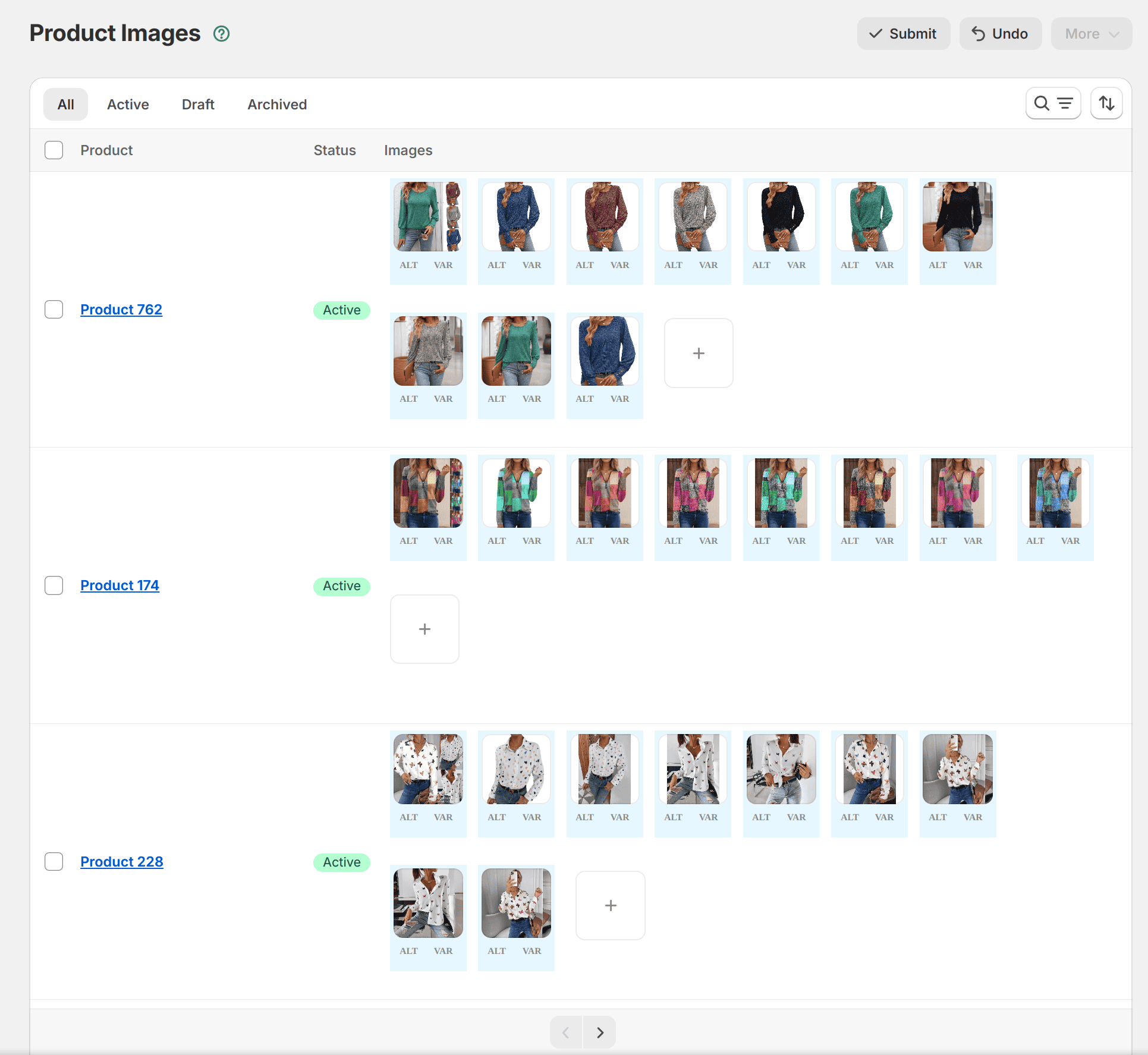The height and width of the screenshot is (1055, 1148).
Task: Go to the next page of products
Action: pos(599,1032)
